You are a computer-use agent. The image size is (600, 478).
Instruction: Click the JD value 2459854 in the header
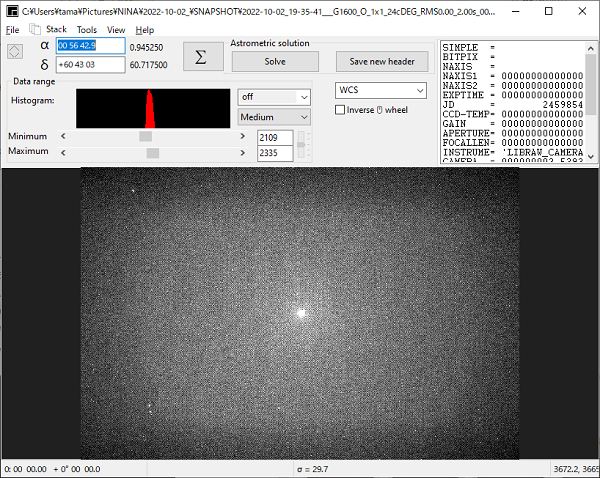point(562,104)
